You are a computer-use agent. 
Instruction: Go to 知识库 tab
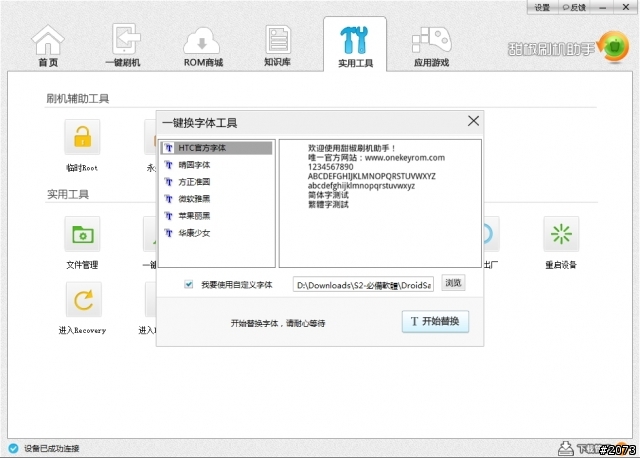(278, 45)
